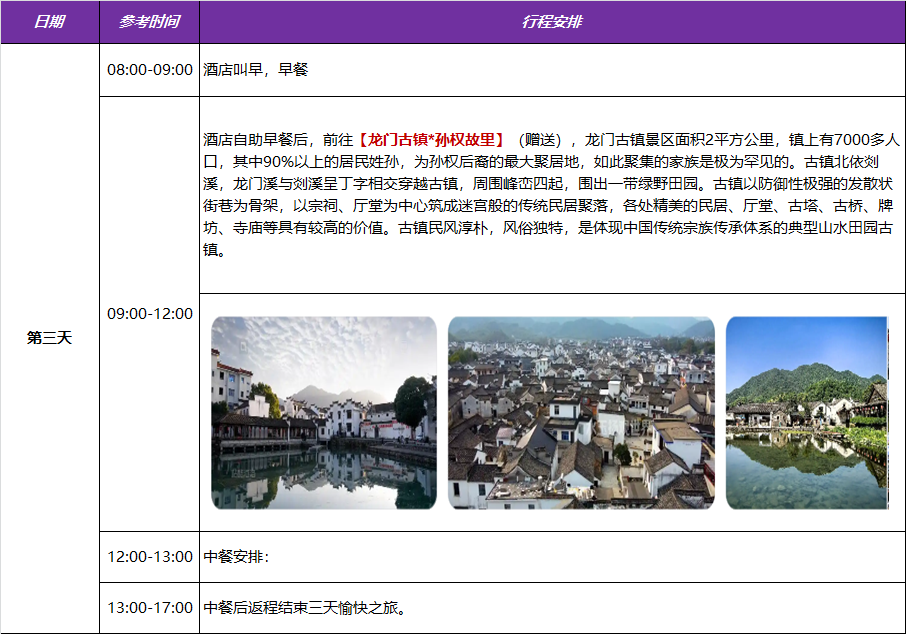The height and width of the screenshot is (634, 906).
Task: Click the 行程安排 column header
Action: tap(552, 22)
